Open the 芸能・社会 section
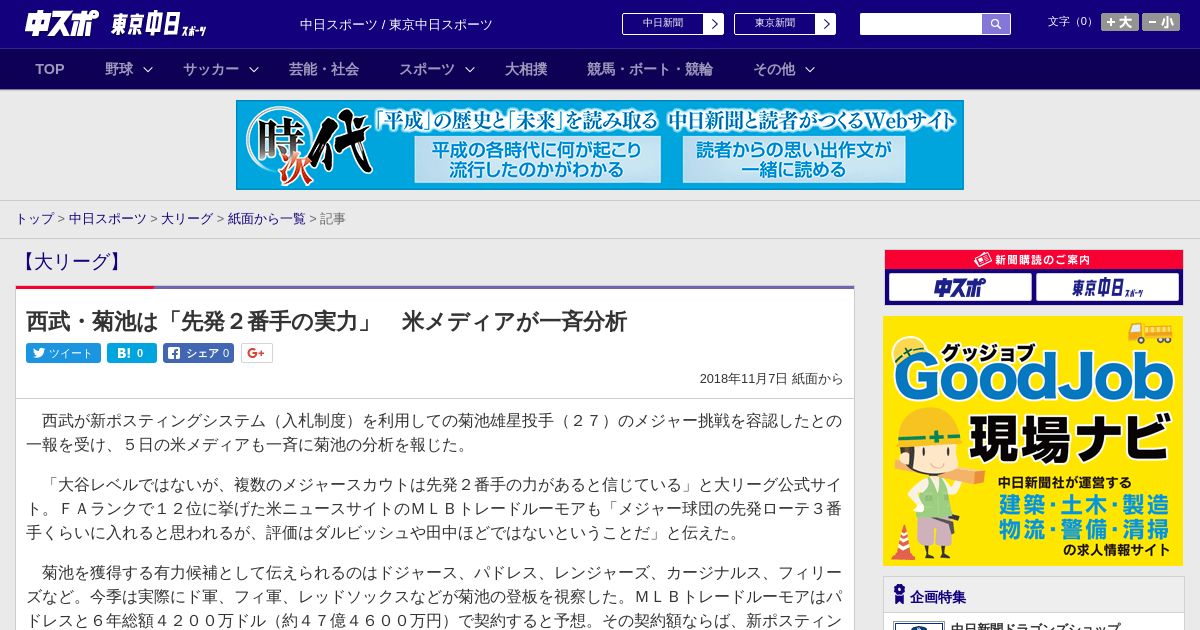This screenshot has height=630, width=1200. [x=324, y=69]
